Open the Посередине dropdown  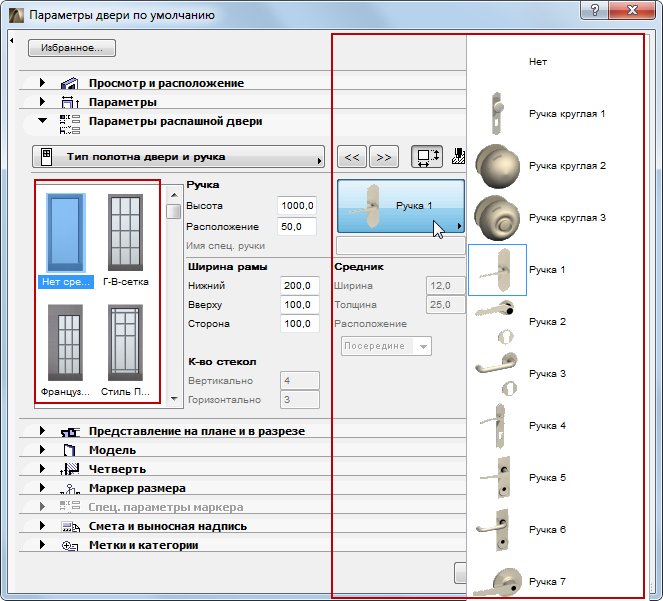(386, 346)
